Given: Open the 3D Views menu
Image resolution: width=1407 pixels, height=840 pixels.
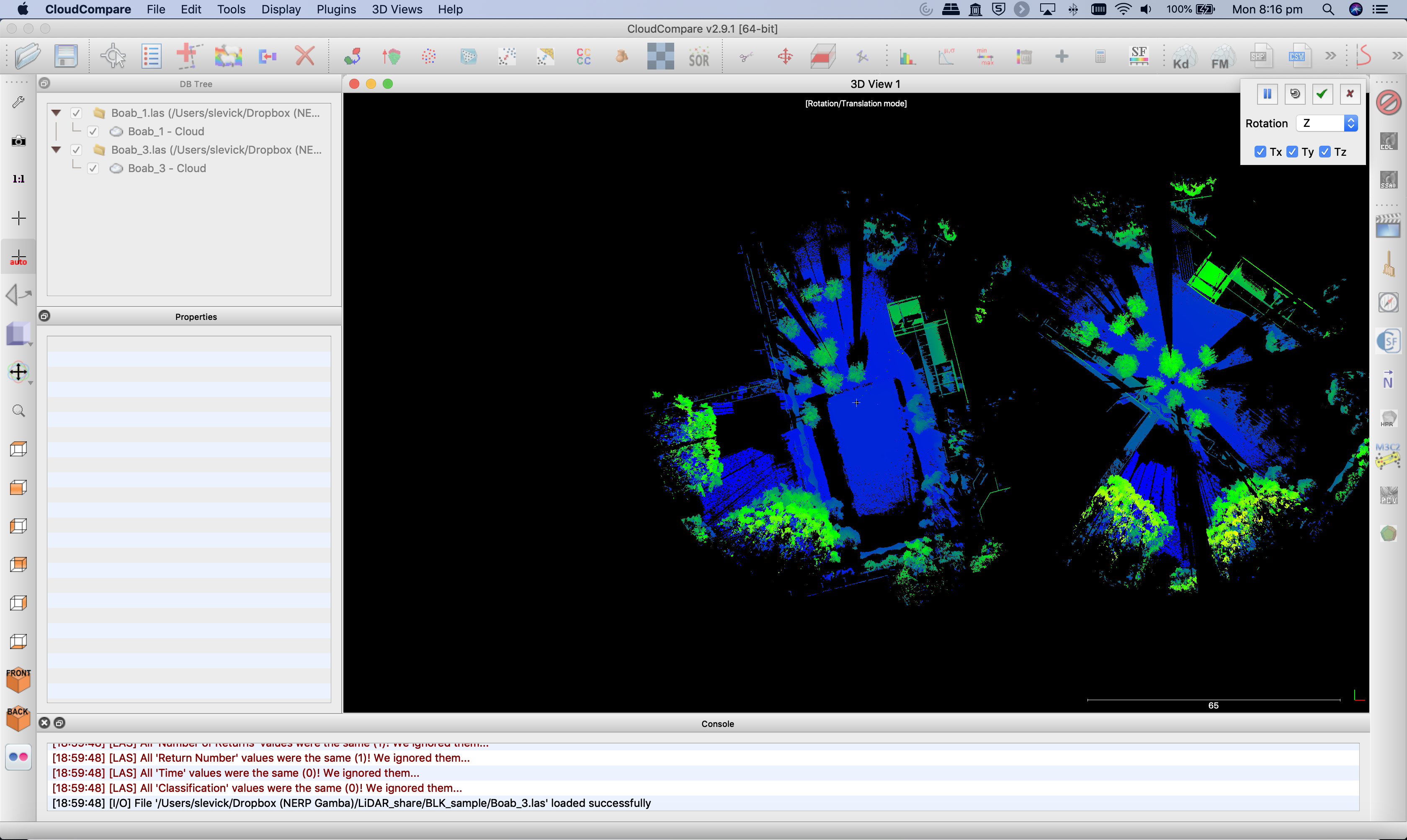Looking at the screenshot, I should pos(397,9).
